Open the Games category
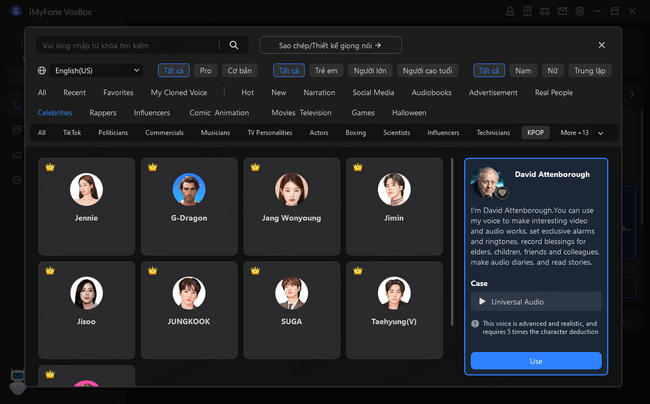This screenshot has height=404, width=650. (363, 113)
